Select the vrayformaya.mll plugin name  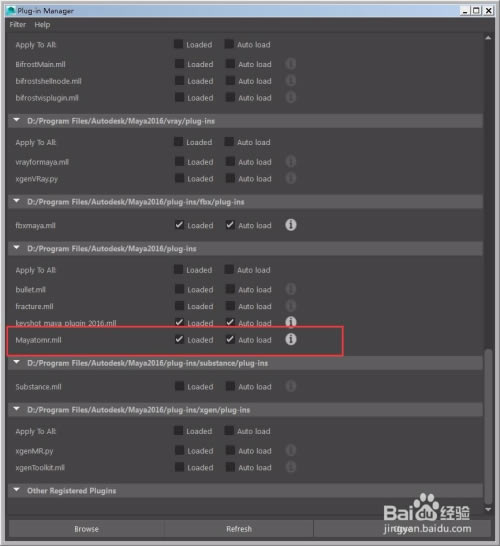(x=42, y=162)
